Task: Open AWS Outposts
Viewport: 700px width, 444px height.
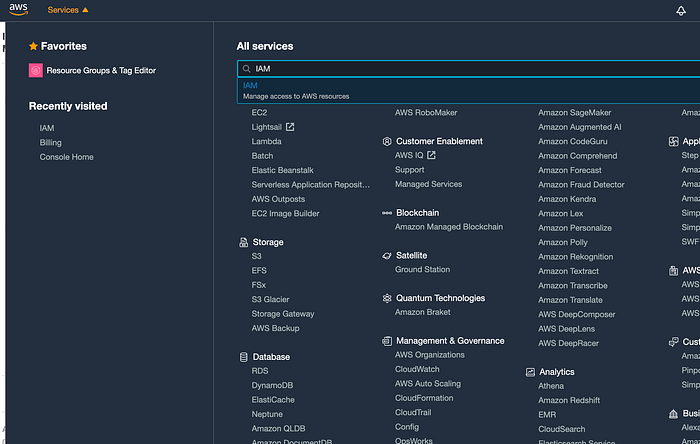Action: [x=278, y=199]
